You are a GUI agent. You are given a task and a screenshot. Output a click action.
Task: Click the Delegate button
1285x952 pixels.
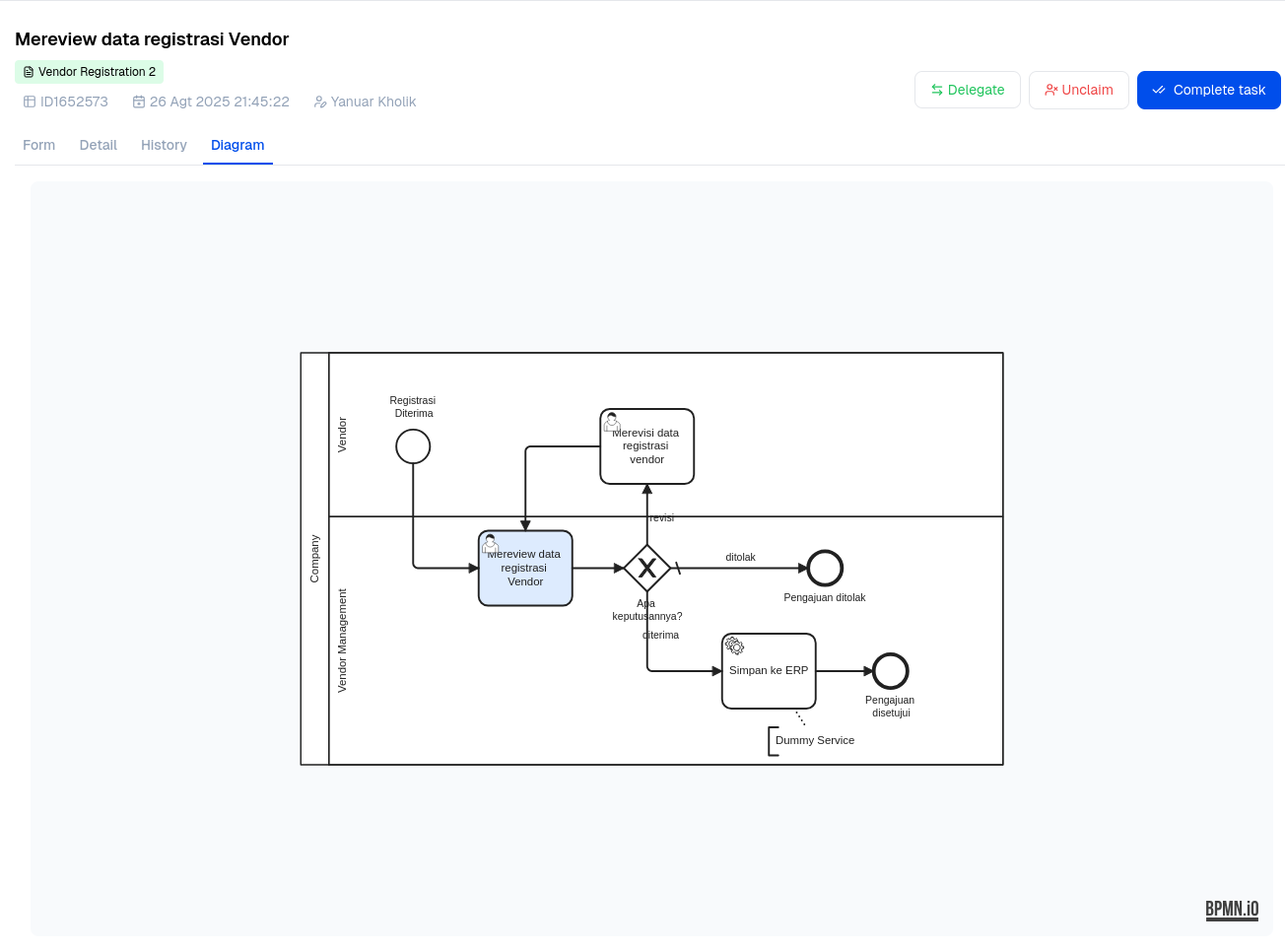point(968,90)
